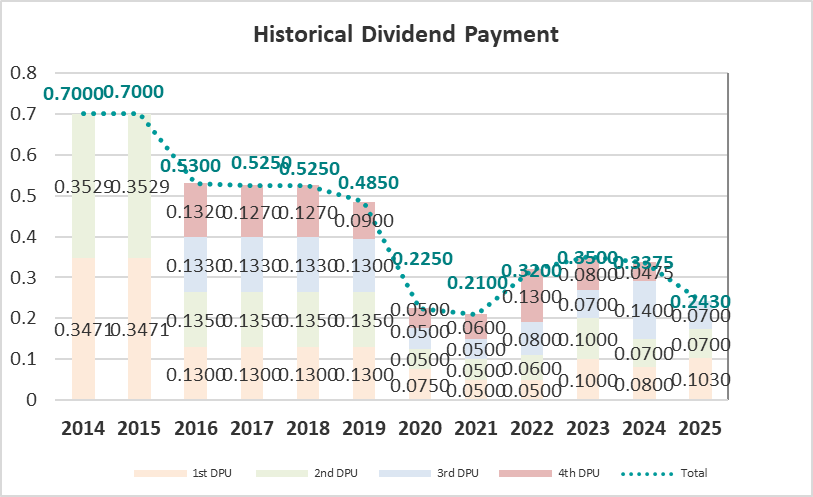Select the 0.2100 total data label
The height and width of the screenshot is (497, 813).
tap(480, 283)
